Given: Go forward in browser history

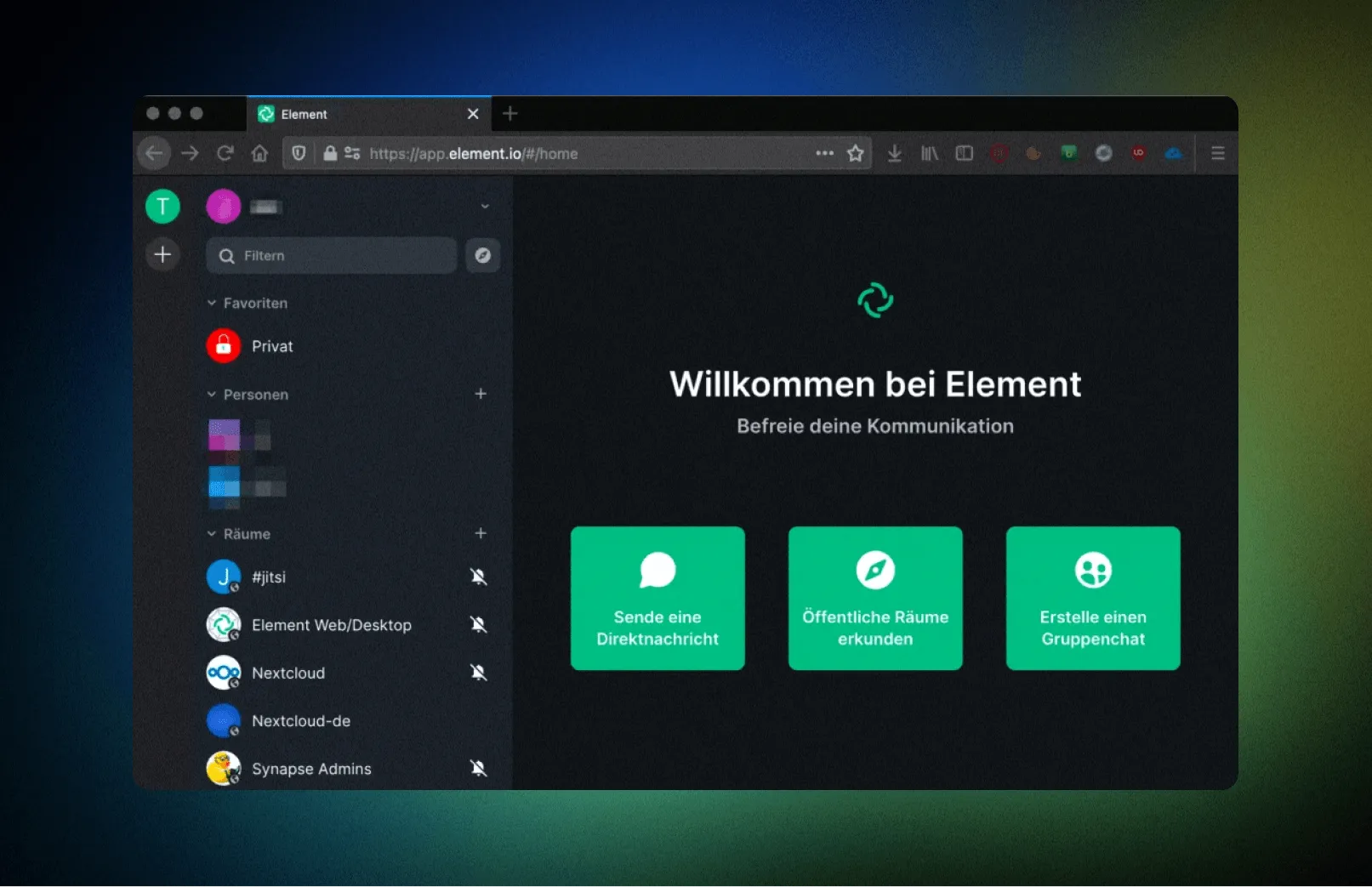Looking at the screenshot, I should click(191, 153).
